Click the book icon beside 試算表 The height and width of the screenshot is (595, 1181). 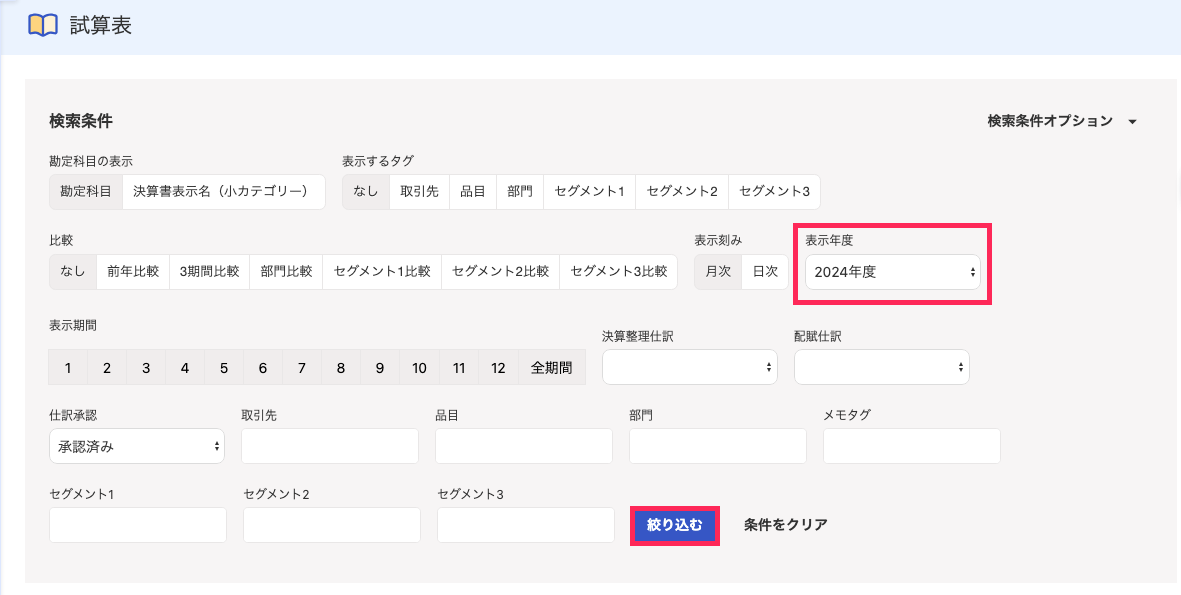(42, 26)
